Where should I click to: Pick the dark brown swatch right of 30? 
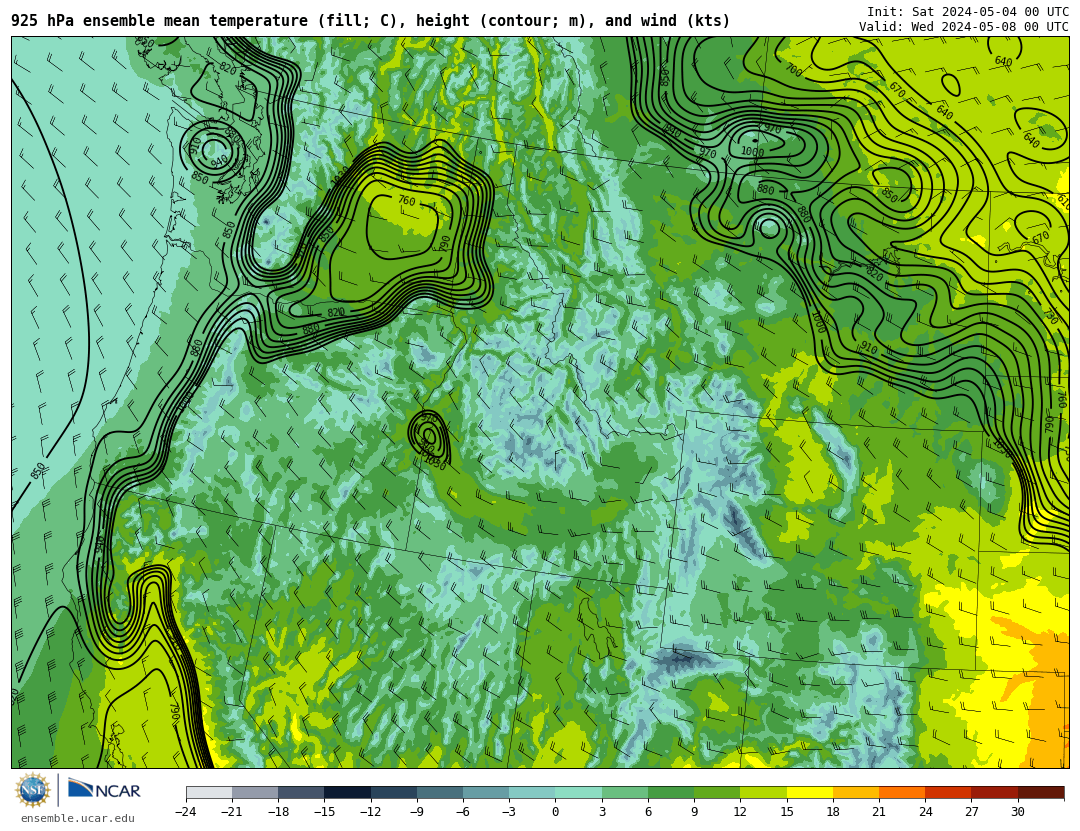pos(1041,792)
